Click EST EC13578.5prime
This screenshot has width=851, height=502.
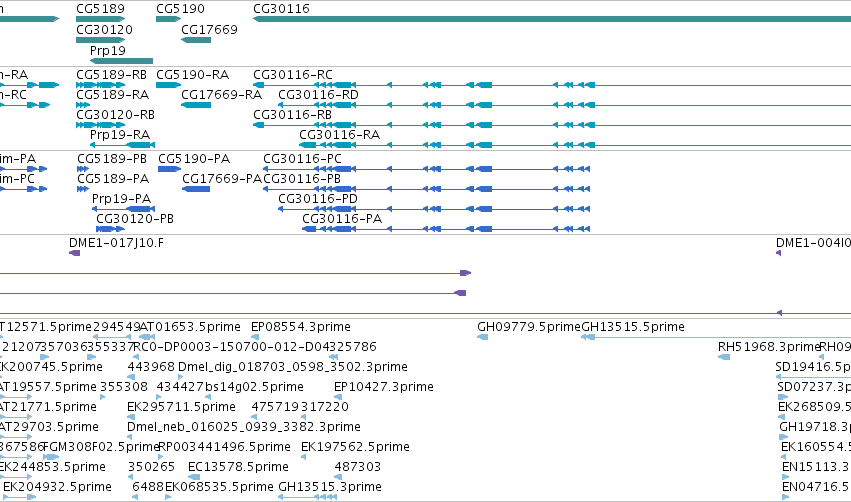[x=194, y=477]
